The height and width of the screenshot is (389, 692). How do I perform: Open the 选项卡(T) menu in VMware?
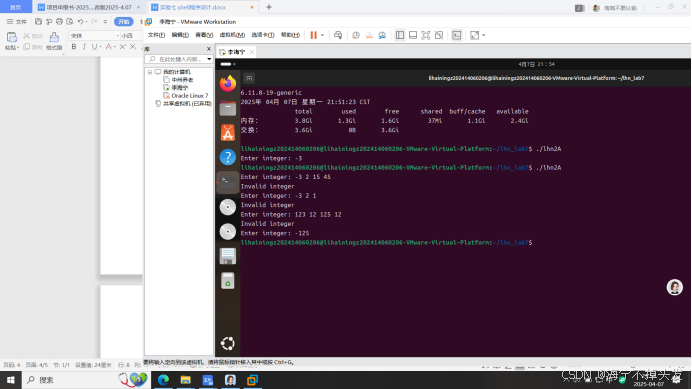[x=263, y=35]
